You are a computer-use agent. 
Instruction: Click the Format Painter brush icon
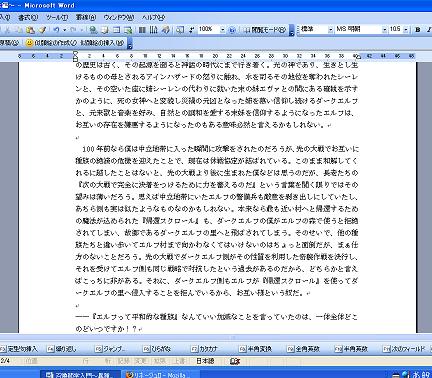click(x=42, y=30)
